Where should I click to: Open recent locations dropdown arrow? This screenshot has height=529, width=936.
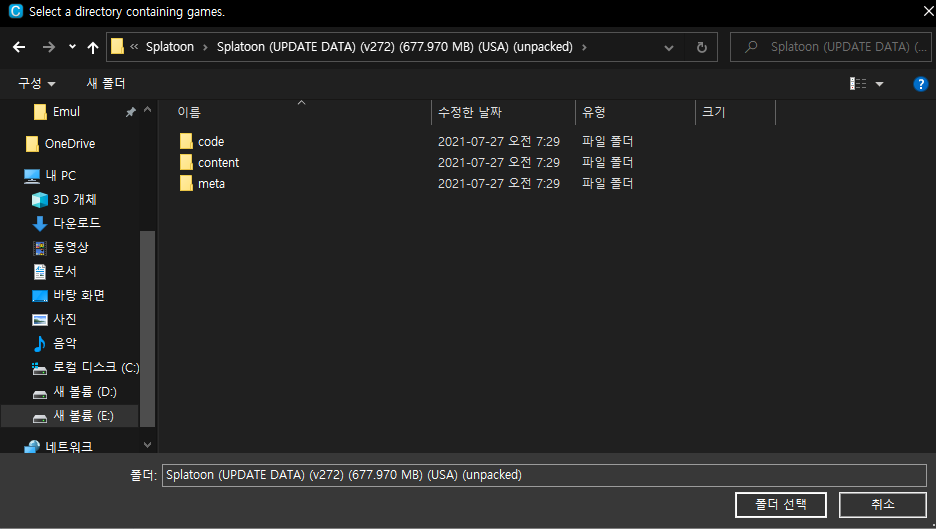(x=72, y=47)
